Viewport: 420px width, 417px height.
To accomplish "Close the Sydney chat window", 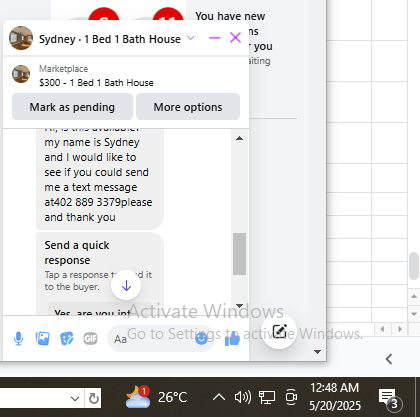I will (x=235, y=38).
